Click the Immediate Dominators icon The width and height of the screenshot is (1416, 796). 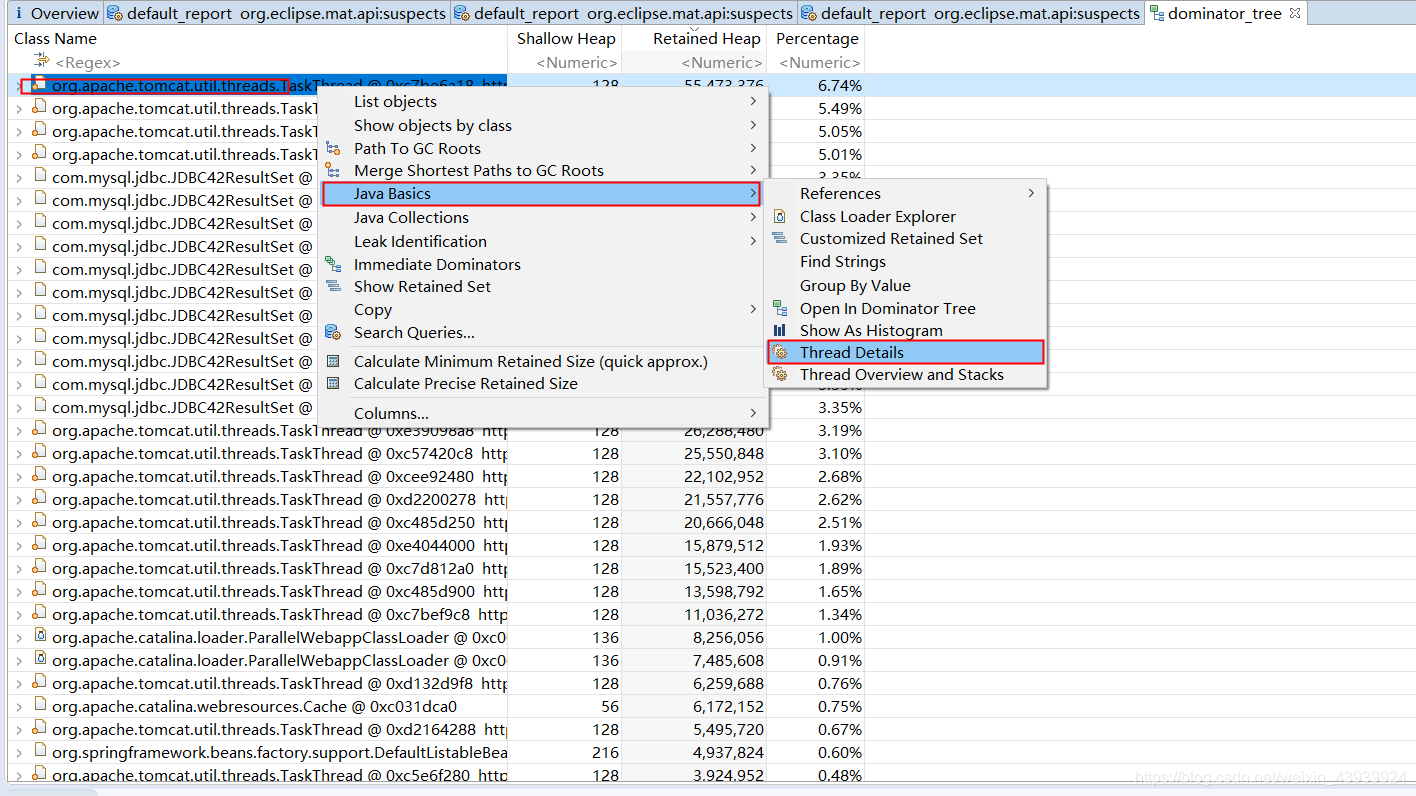(x=333, y=264)
